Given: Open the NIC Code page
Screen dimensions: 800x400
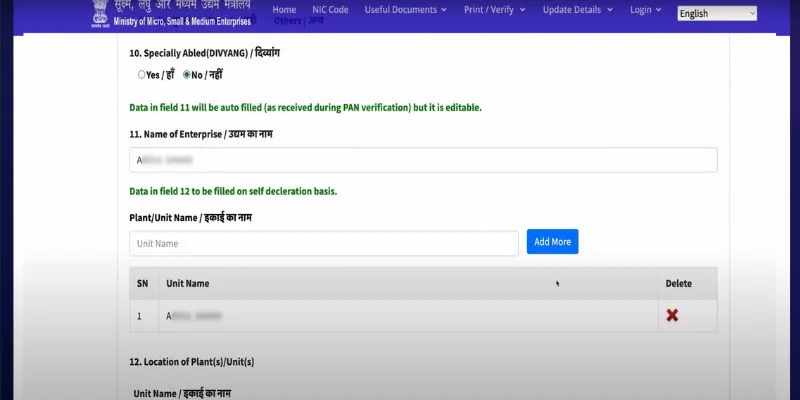Looking at the screenshot, I should [330, 10].
